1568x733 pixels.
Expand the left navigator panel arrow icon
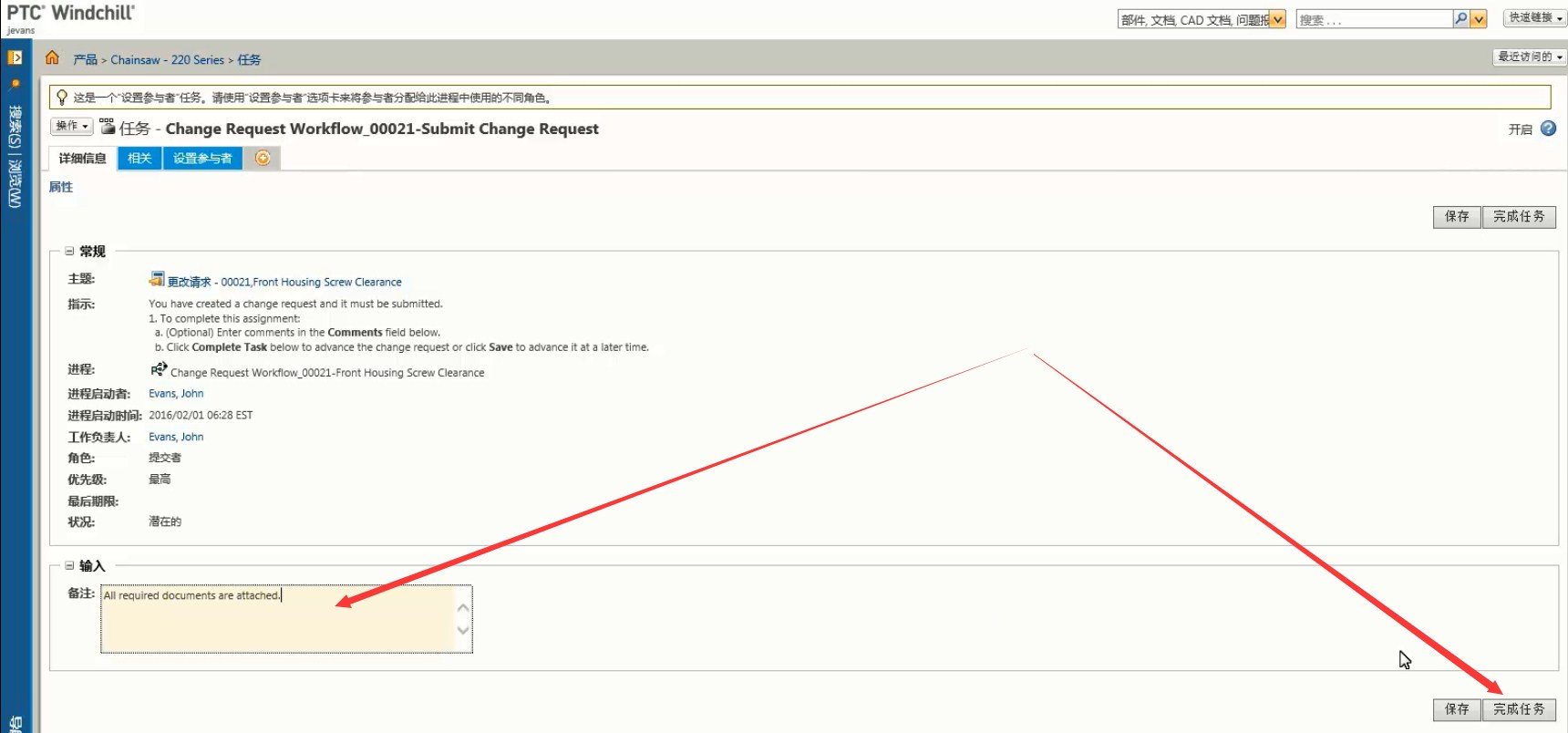15,57
